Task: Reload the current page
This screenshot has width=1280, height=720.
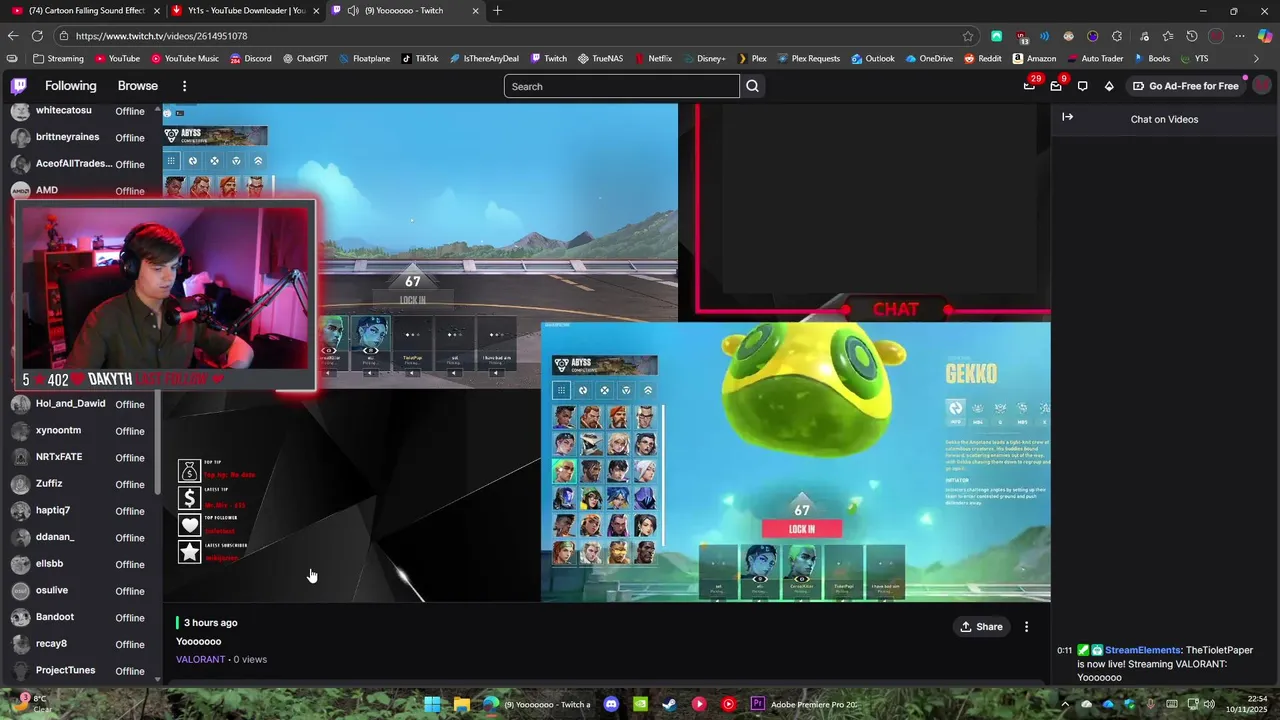Action: (38, 36)
